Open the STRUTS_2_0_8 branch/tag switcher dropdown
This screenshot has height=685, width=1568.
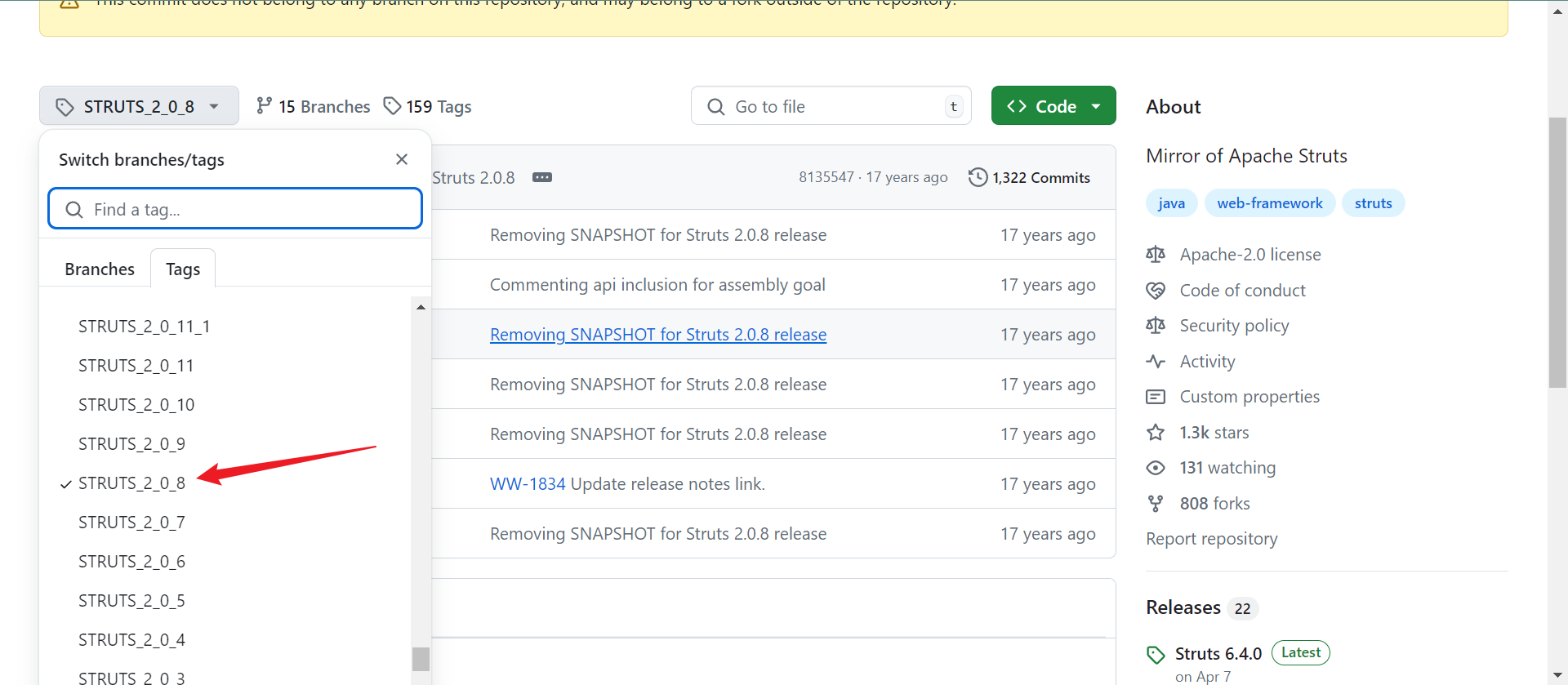pyautogui.click(x=139, y=106)
